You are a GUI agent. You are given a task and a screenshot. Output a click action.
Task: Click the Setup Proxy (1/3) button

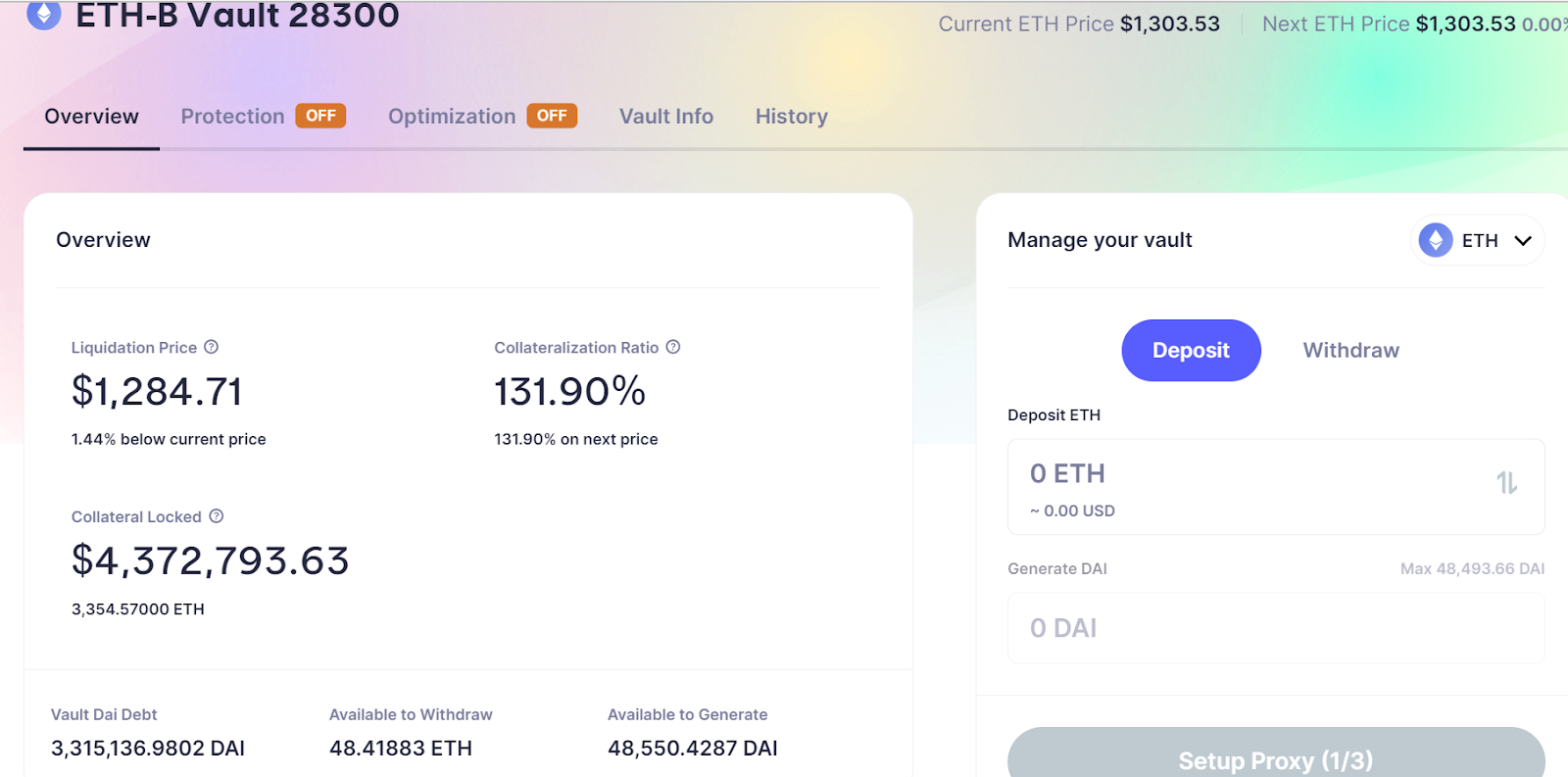[1276, 756]
